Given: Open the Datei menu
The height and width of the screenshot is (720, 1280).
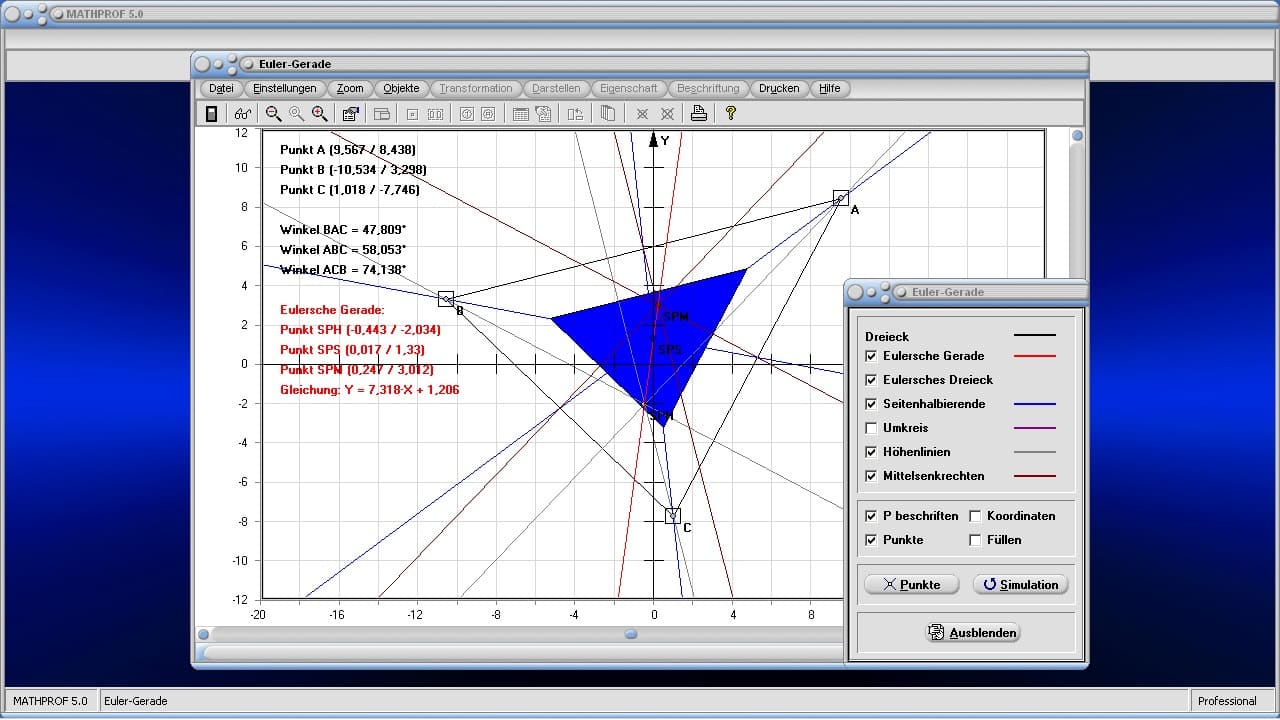Looking at the screenshot, I should 221,88.
